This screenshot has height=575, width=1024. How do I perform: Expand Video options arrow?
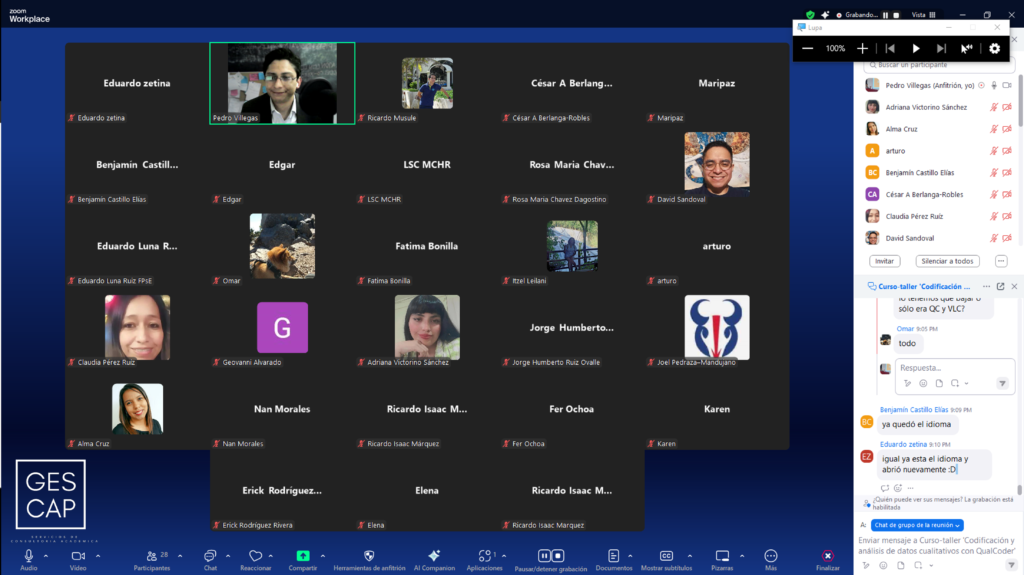98,556
